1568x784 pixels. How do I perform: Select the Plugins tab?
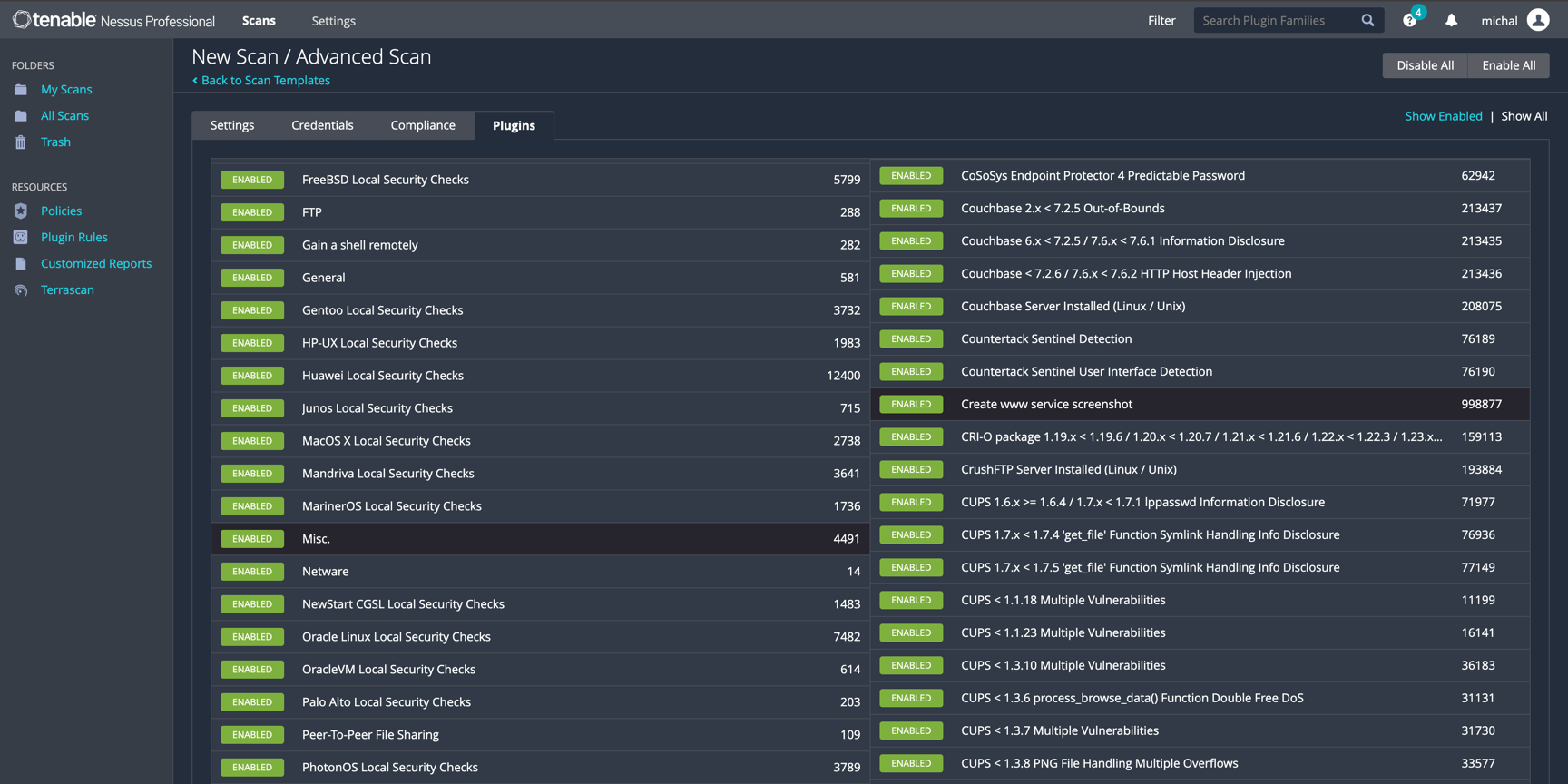point(514,125)
